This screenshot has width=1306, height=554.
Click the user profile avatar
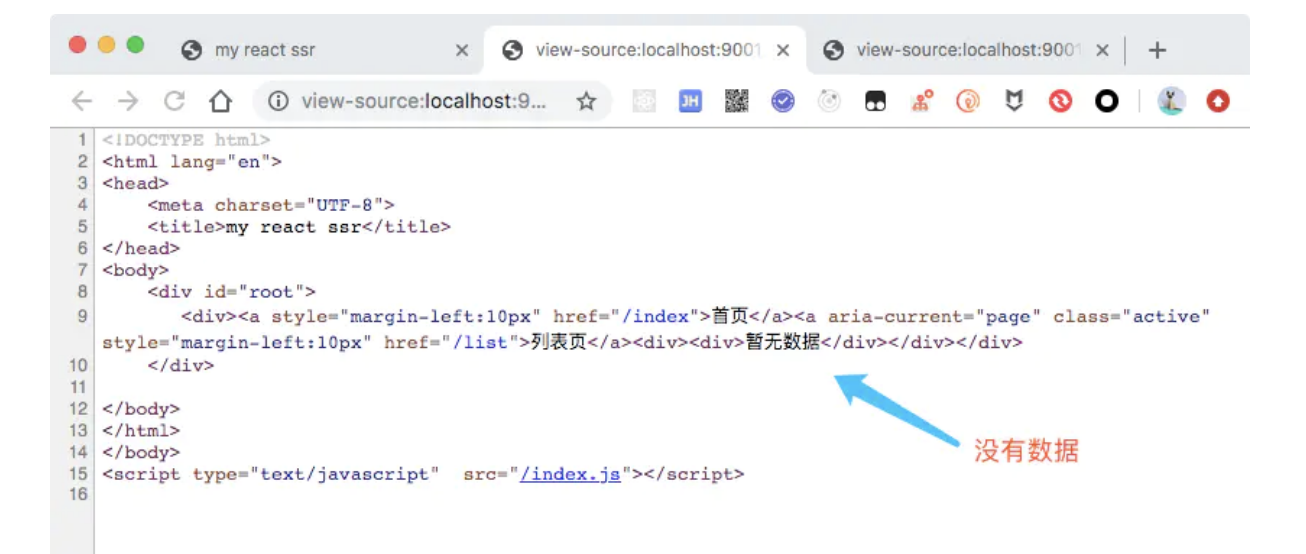pyautogui.click(x=1172, y=101)
